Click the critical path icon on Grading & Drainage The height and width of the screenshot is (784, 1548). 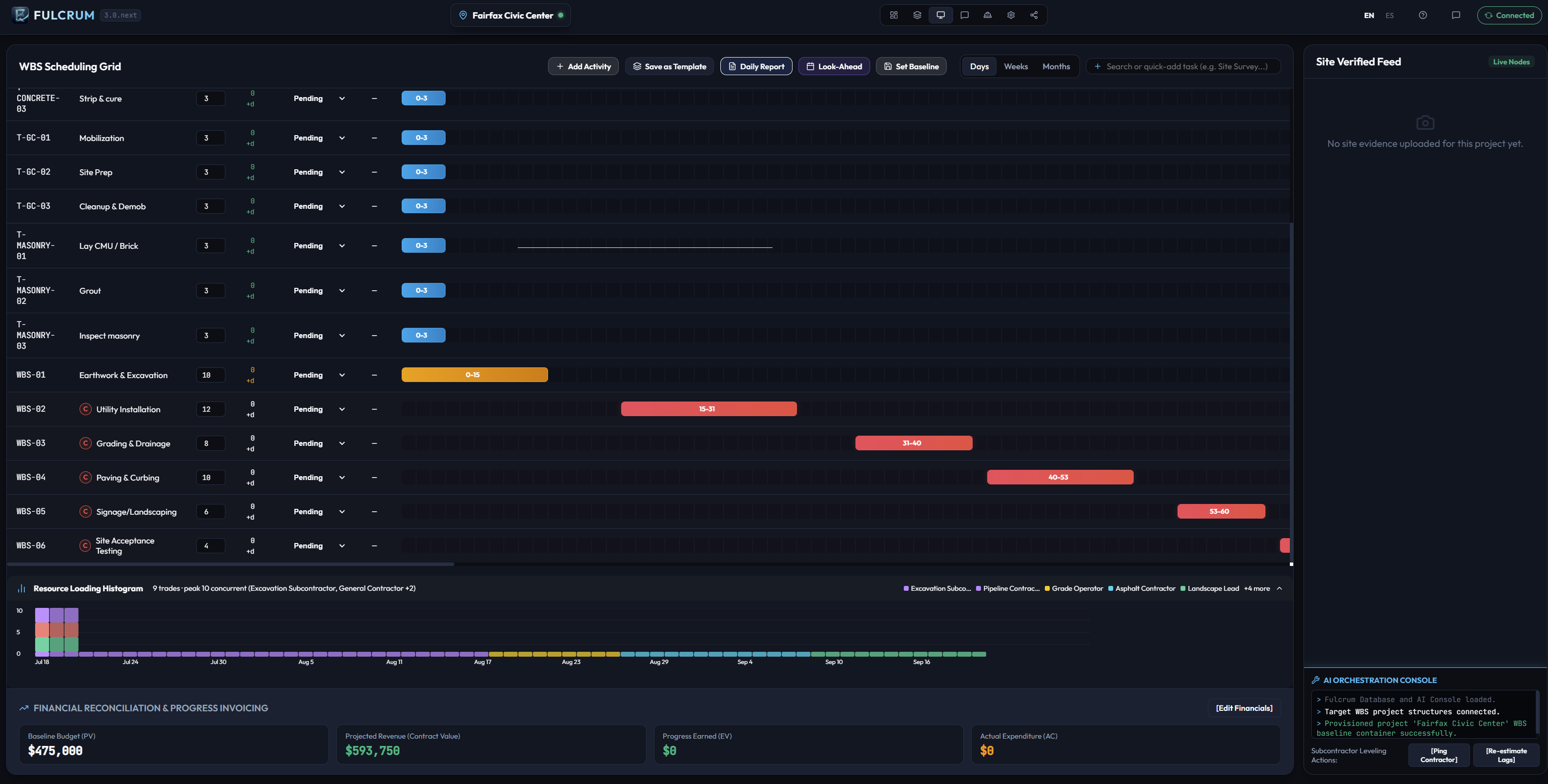click(85, 443)
